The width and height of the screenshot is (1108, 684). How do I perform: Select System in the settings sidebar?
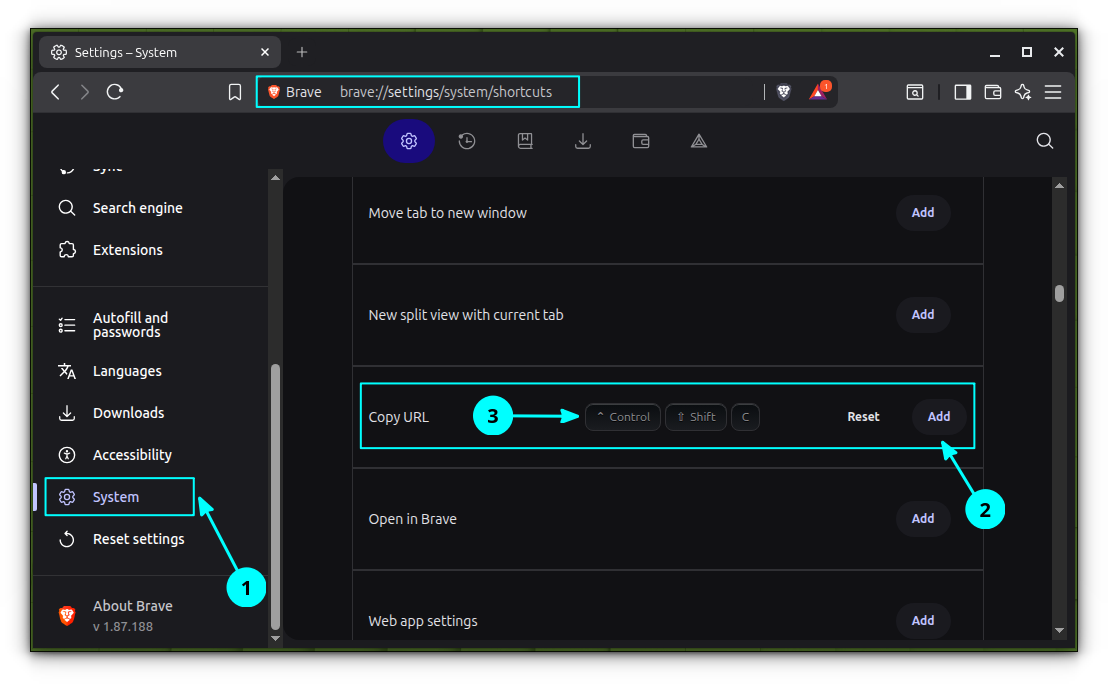click(116, 497)
